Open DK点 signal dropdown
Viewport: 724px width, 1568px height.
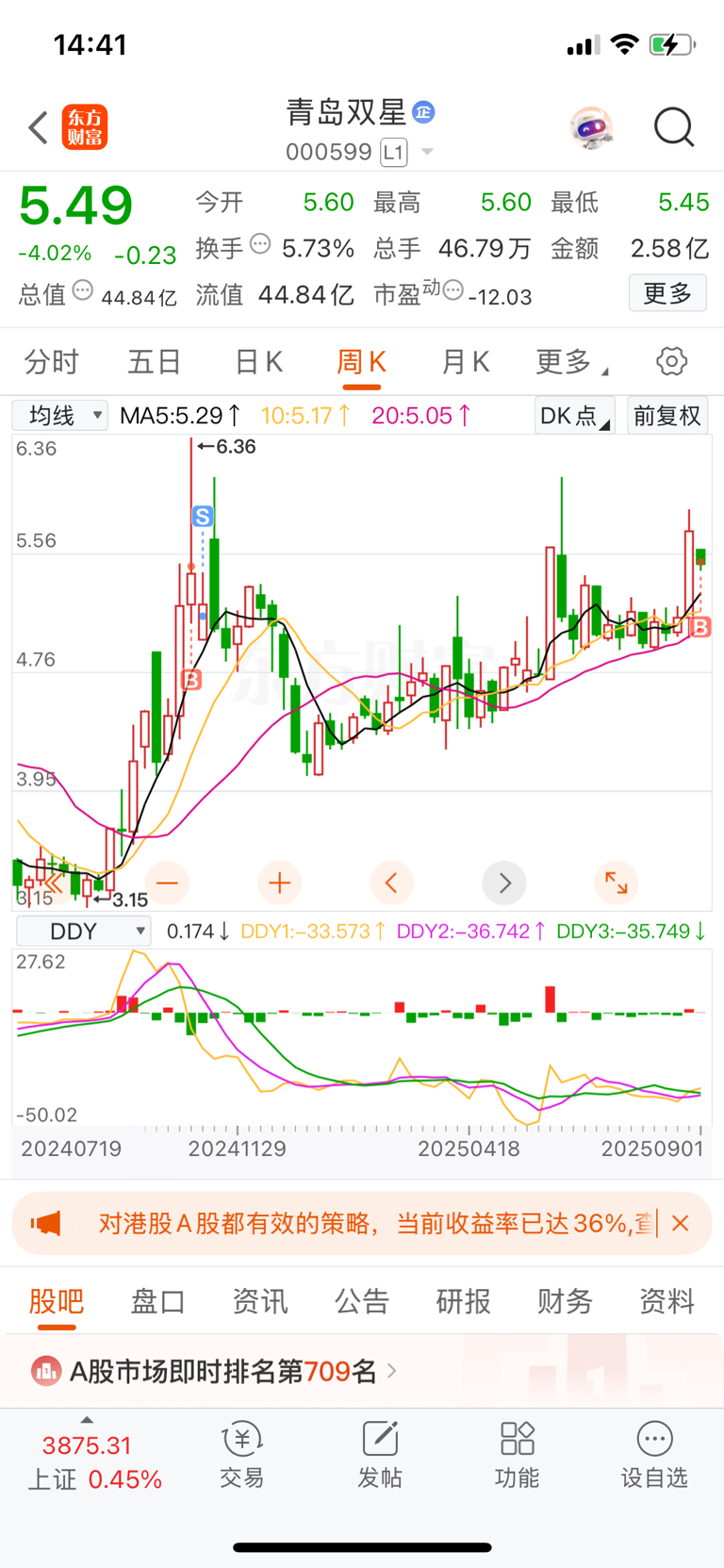pos(574,416)
